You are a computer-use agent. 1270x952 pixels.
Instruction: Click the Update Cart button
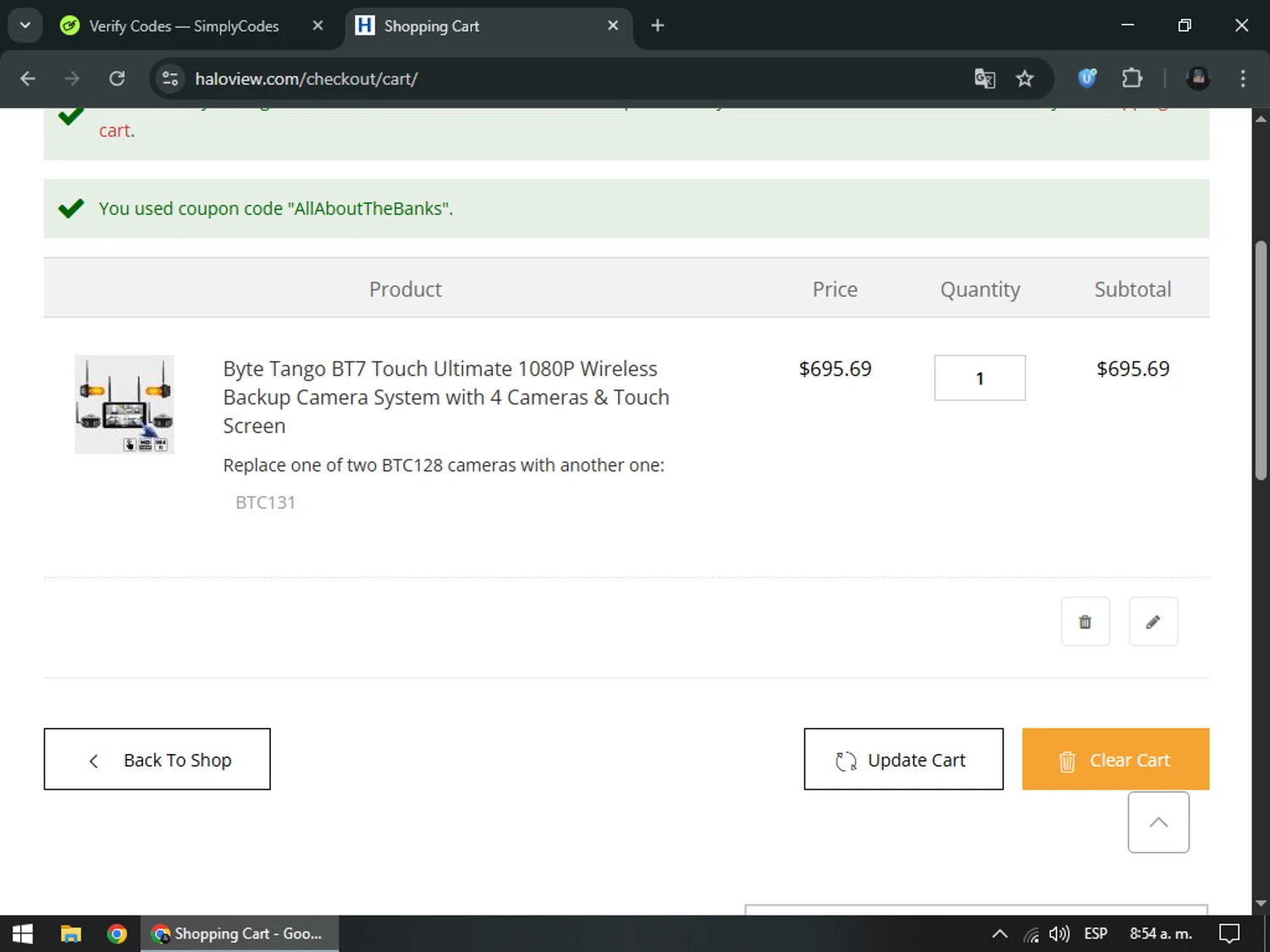coord(903,759)
